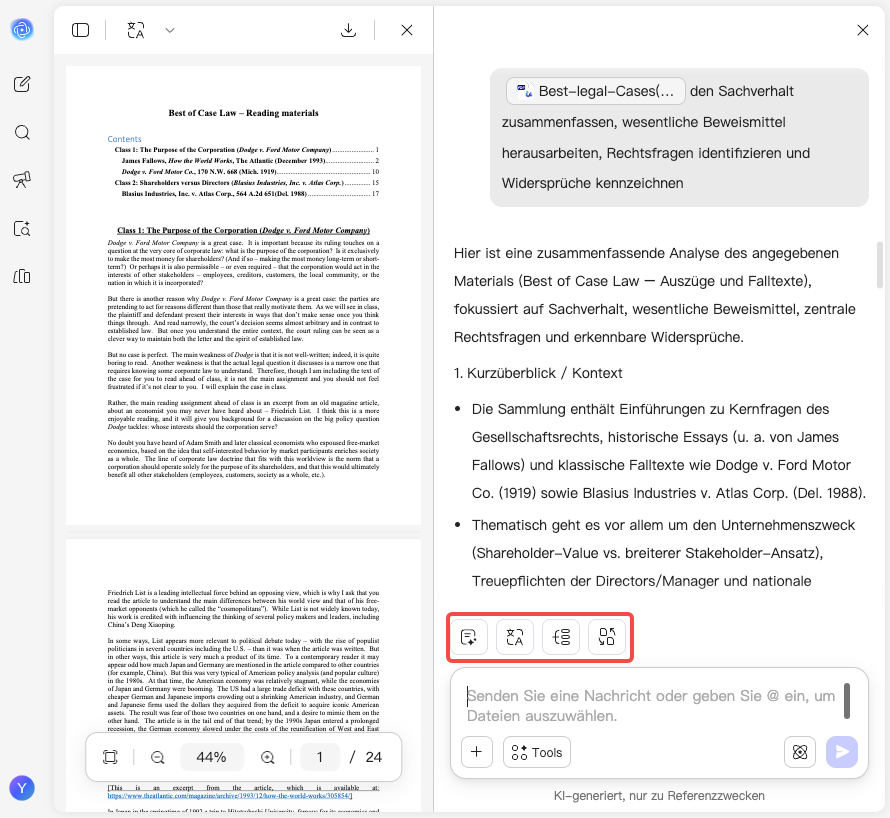Click James Fallows contents entry
The height and width of the screenshot is (818, 890).
pyautogui.click(x=250, y=161)
